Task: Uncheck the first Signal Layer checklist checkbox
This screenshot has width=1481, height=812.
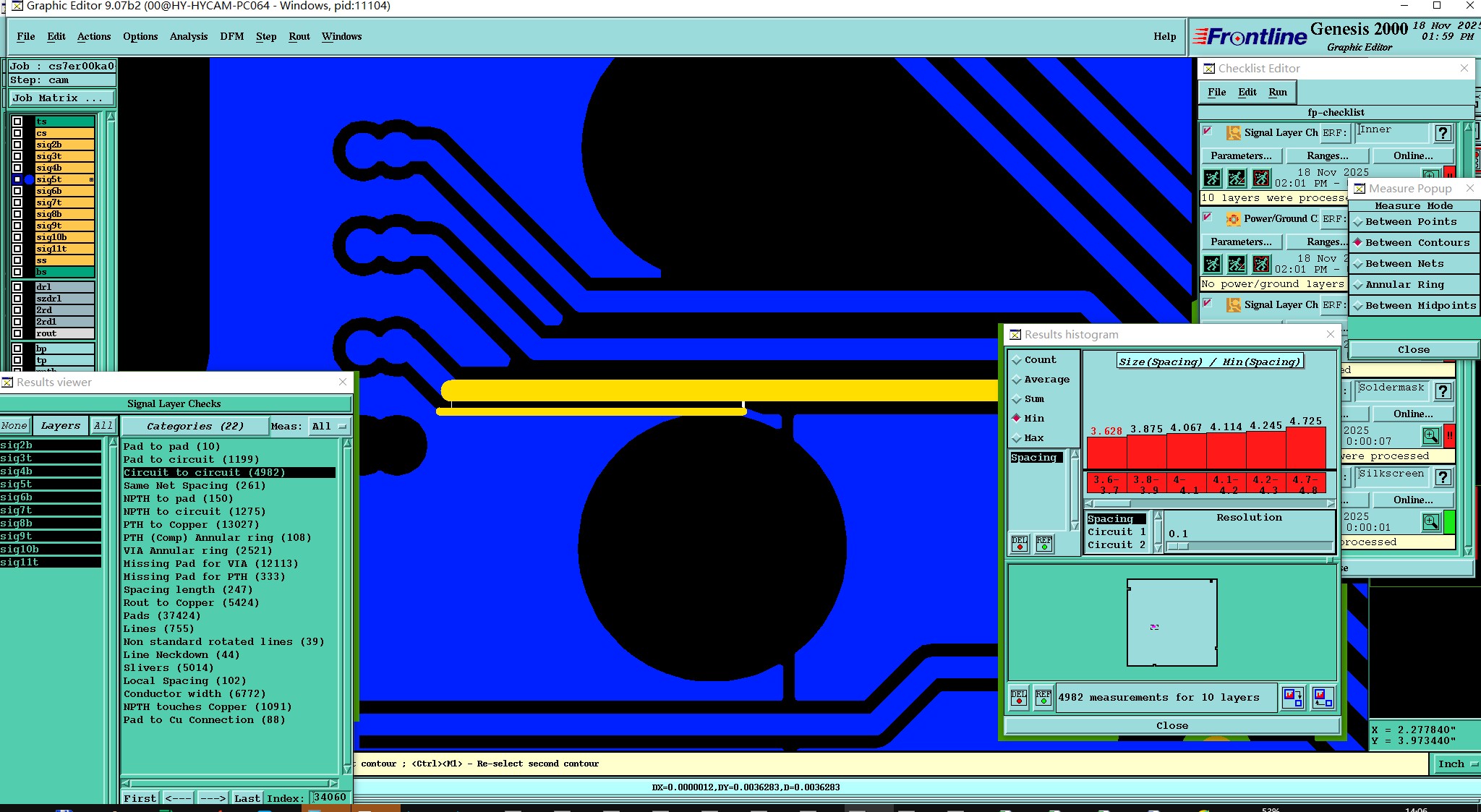Action: point(1208,132)
